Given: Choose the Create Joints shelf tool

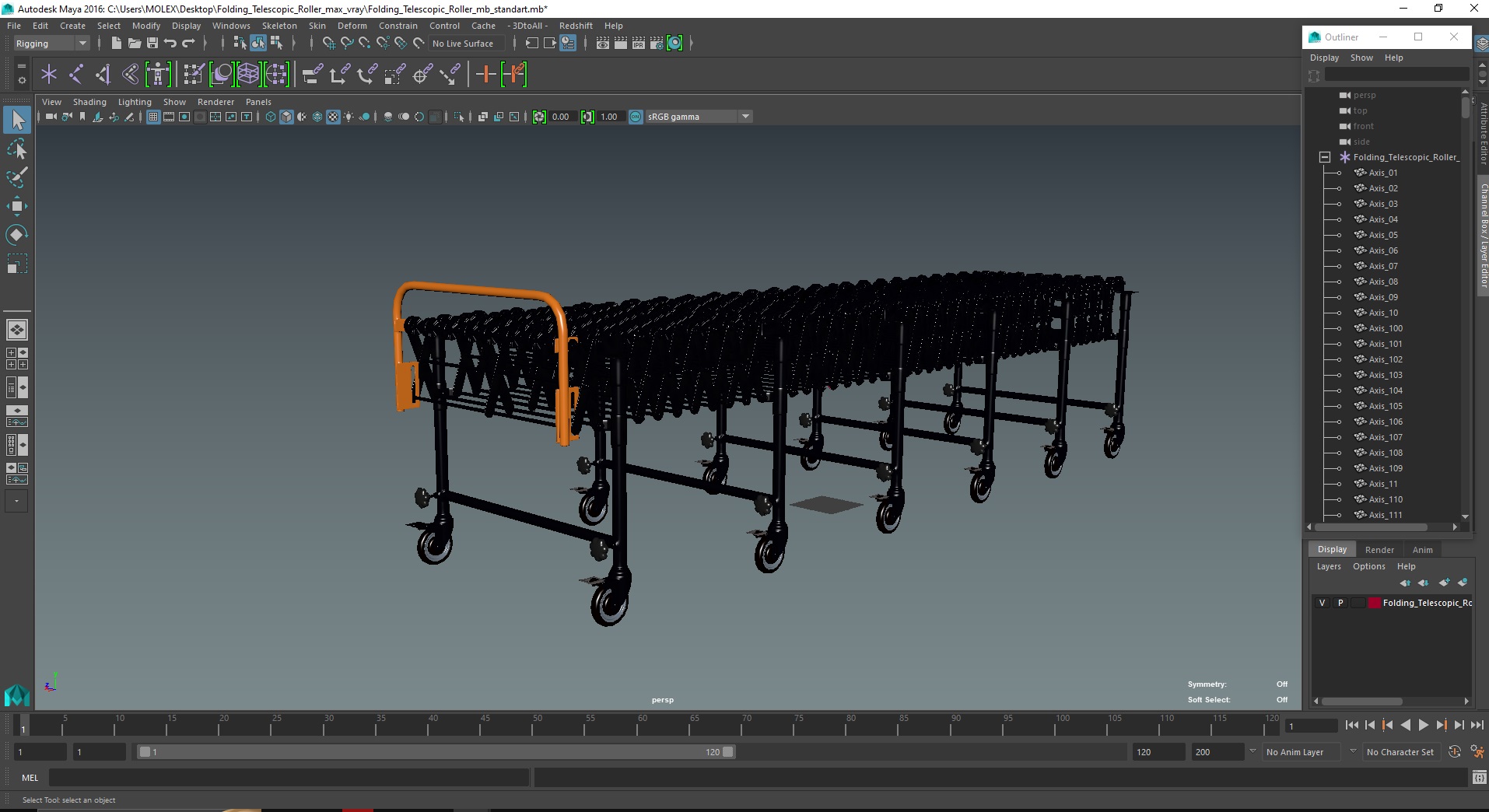Looking at the screenshot, I should click(x=76, y=75).
